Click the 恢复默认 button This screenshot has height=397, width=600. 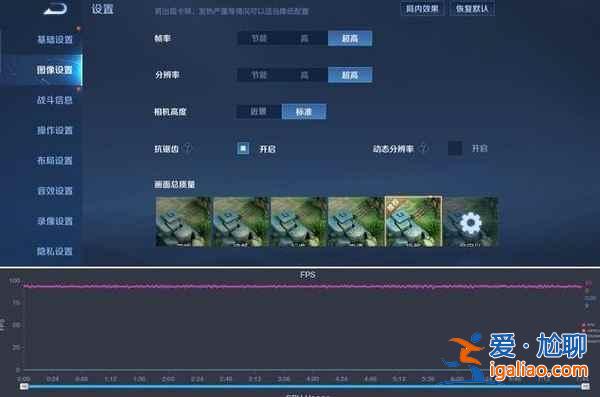point(472,8)
